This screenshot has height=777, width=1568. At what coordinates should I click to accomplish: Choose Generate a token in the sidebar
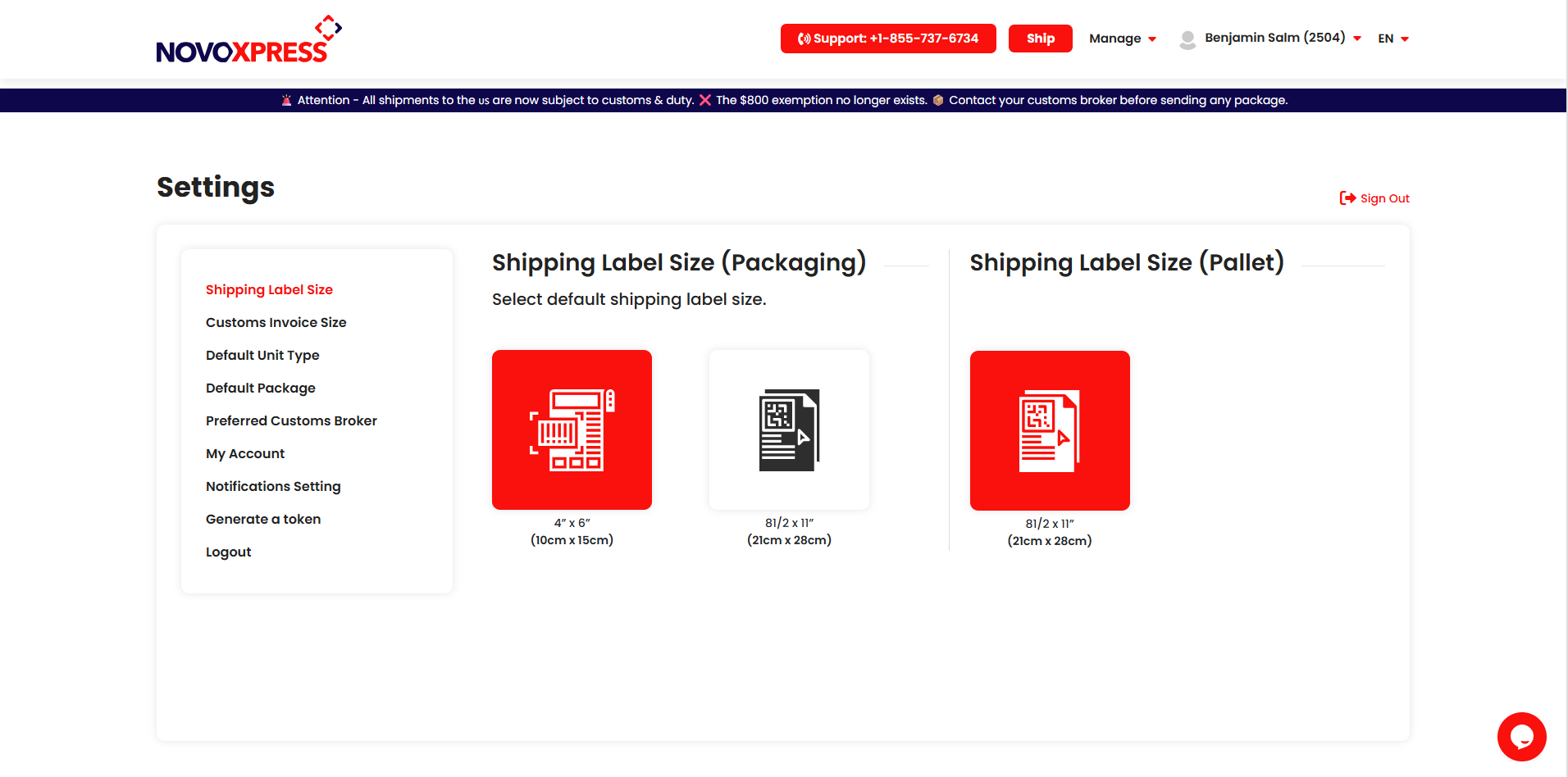coord(262,519)
